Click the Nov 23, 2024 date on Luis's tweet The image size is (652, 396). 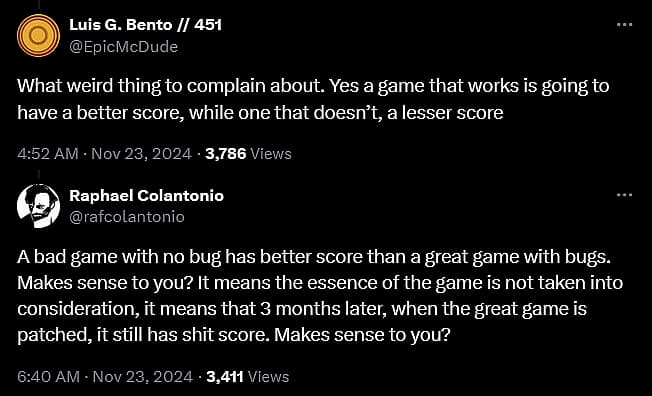[141, 154]
